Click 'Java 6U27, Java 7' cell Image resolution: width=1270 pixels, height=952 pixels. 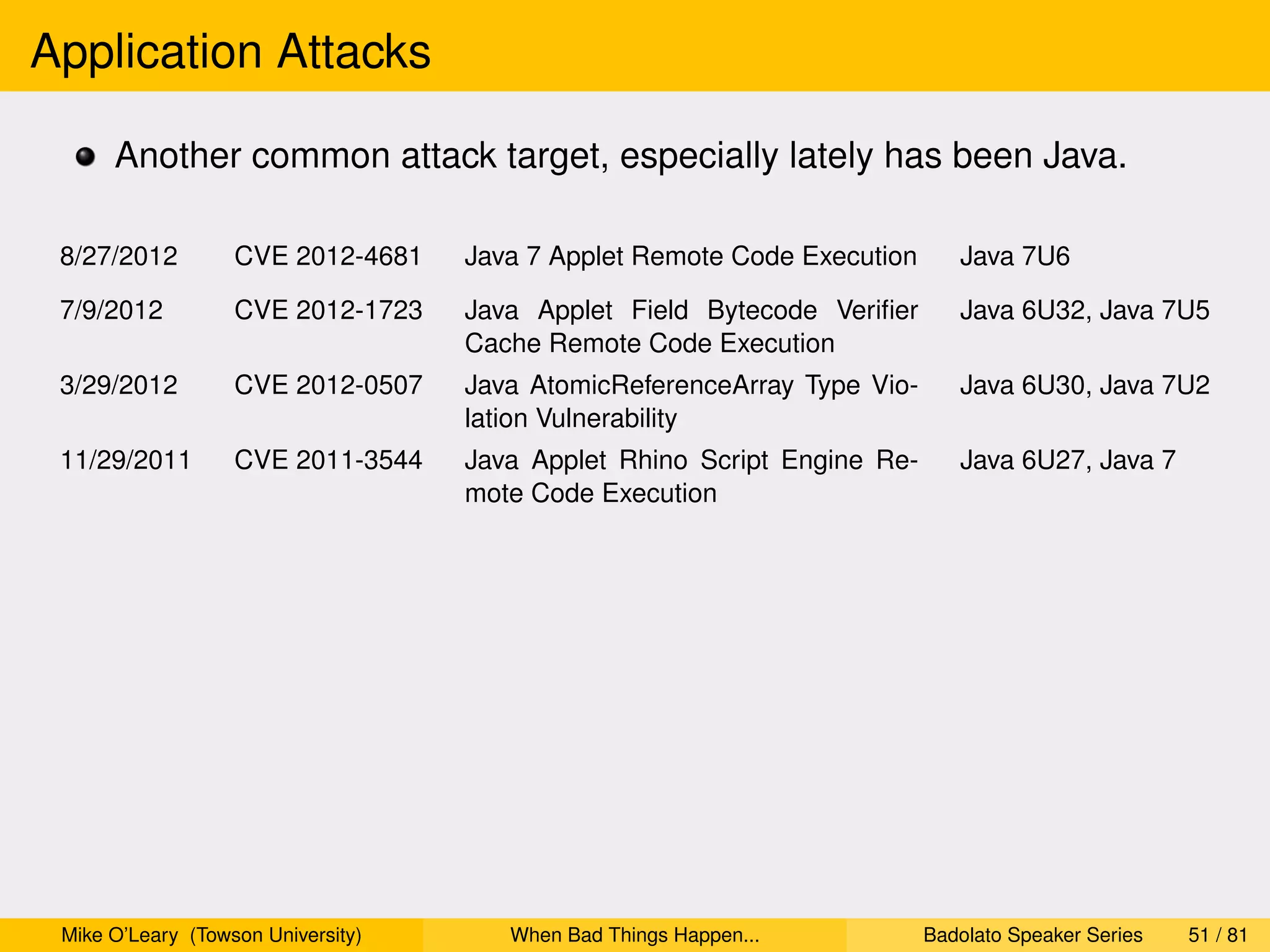tap(1068, 460)
